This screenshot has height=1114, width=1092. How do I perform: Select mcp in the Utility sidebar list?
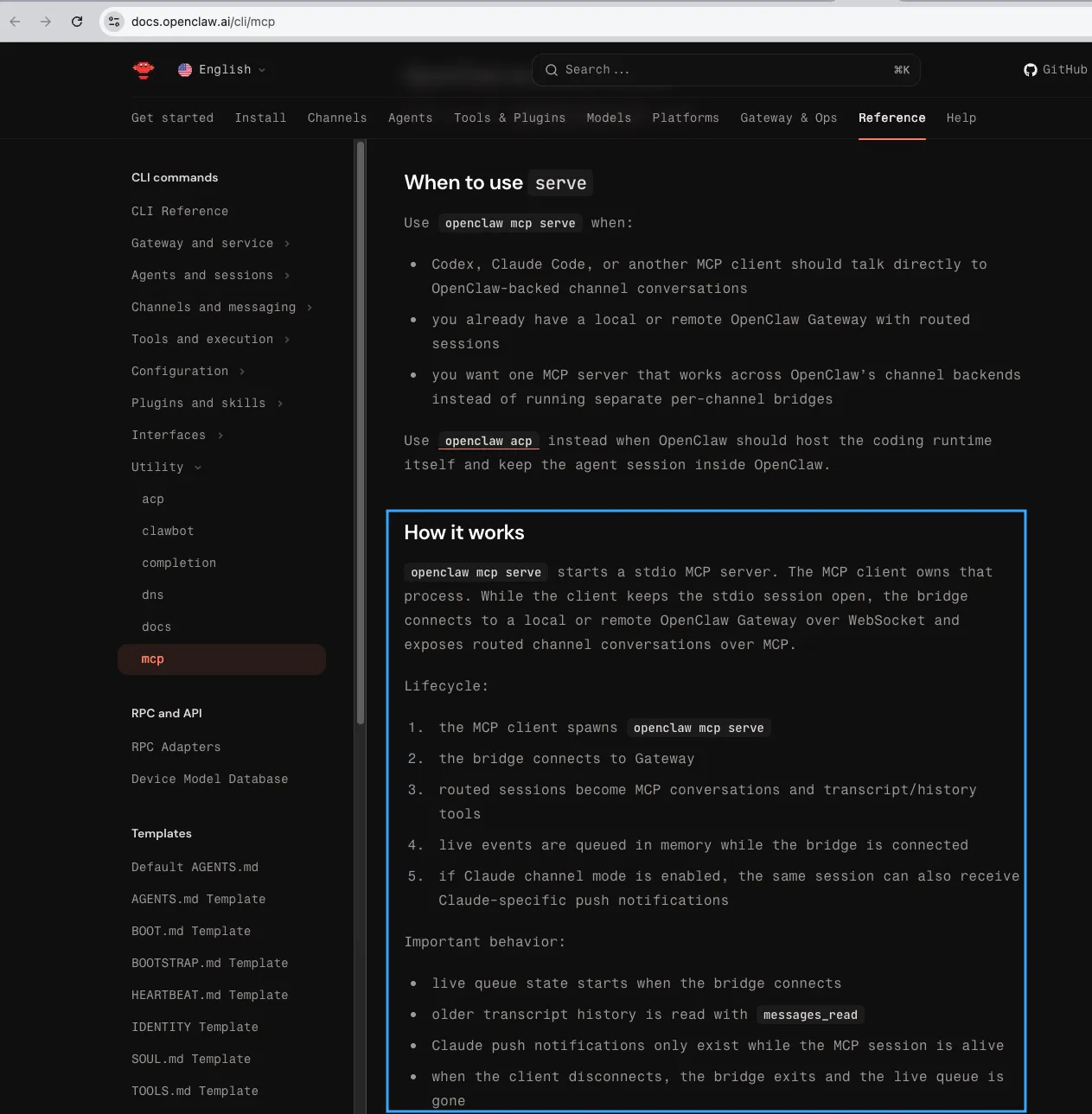pos(152,659)
